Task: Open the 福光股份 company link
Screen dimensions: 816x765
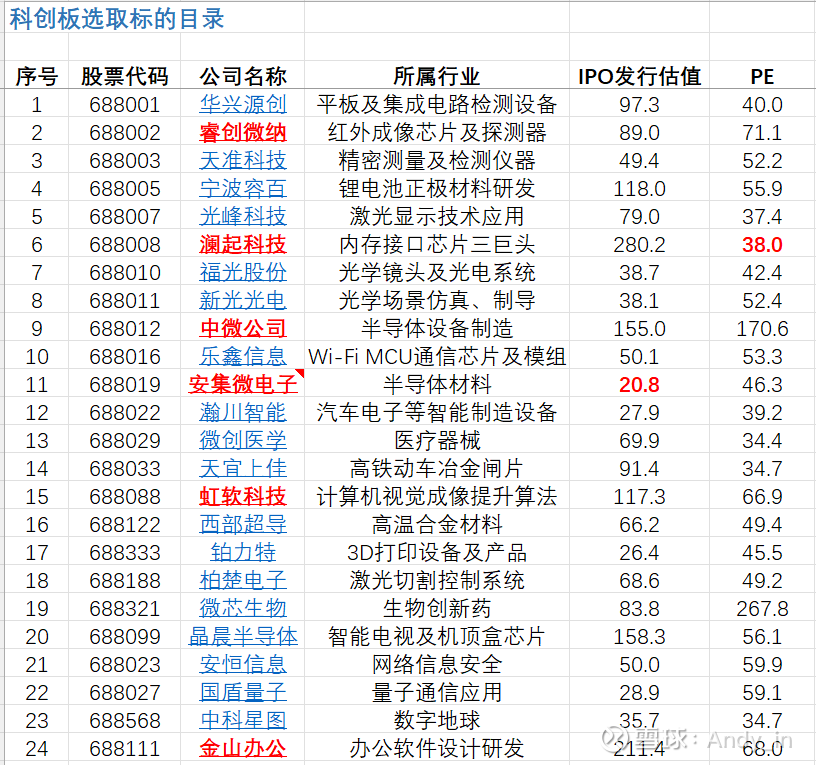Action: pos(243,273)
